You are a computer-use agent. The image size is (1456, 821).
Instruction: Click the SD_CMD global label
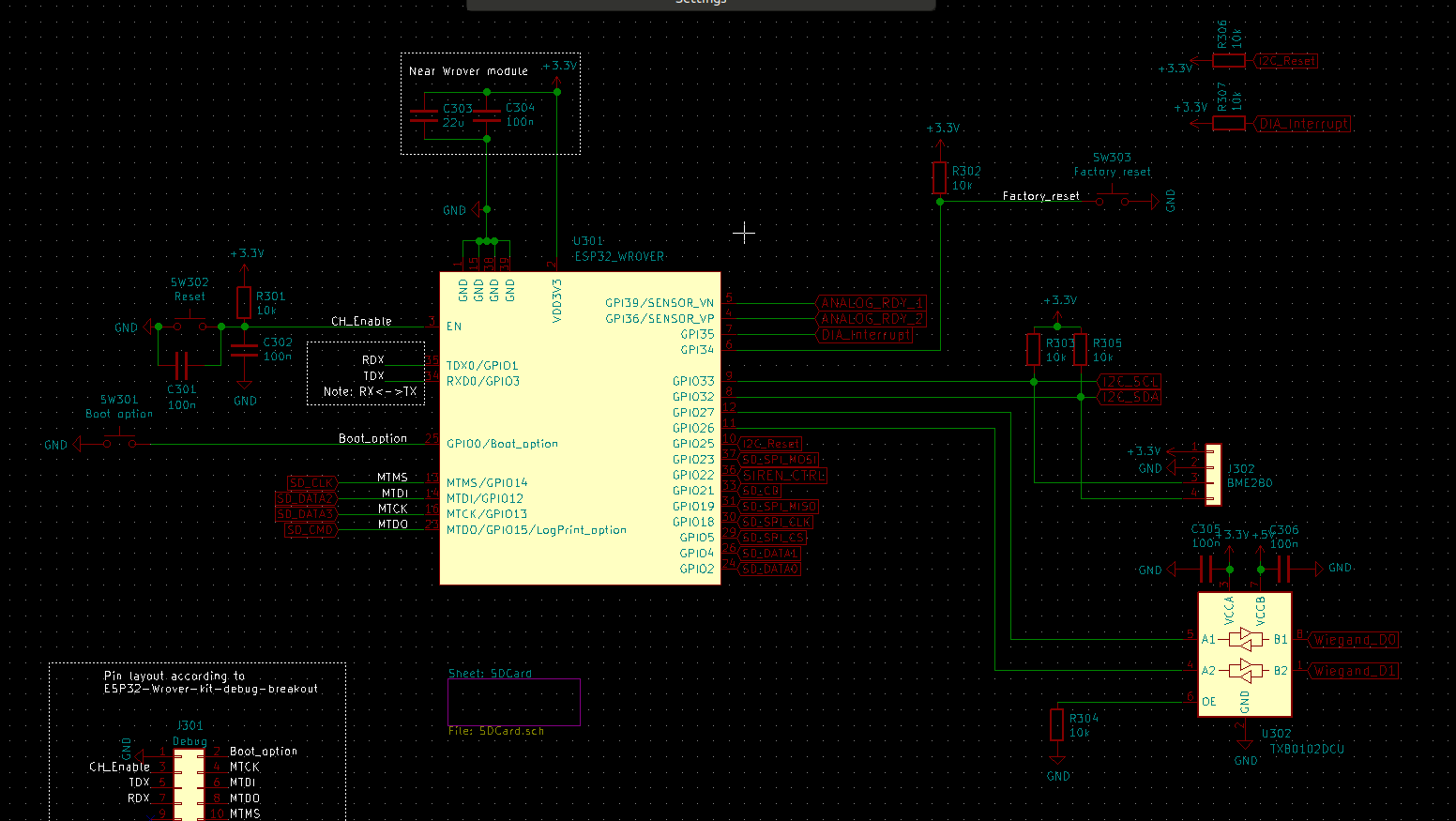click(x=311, y=530)
